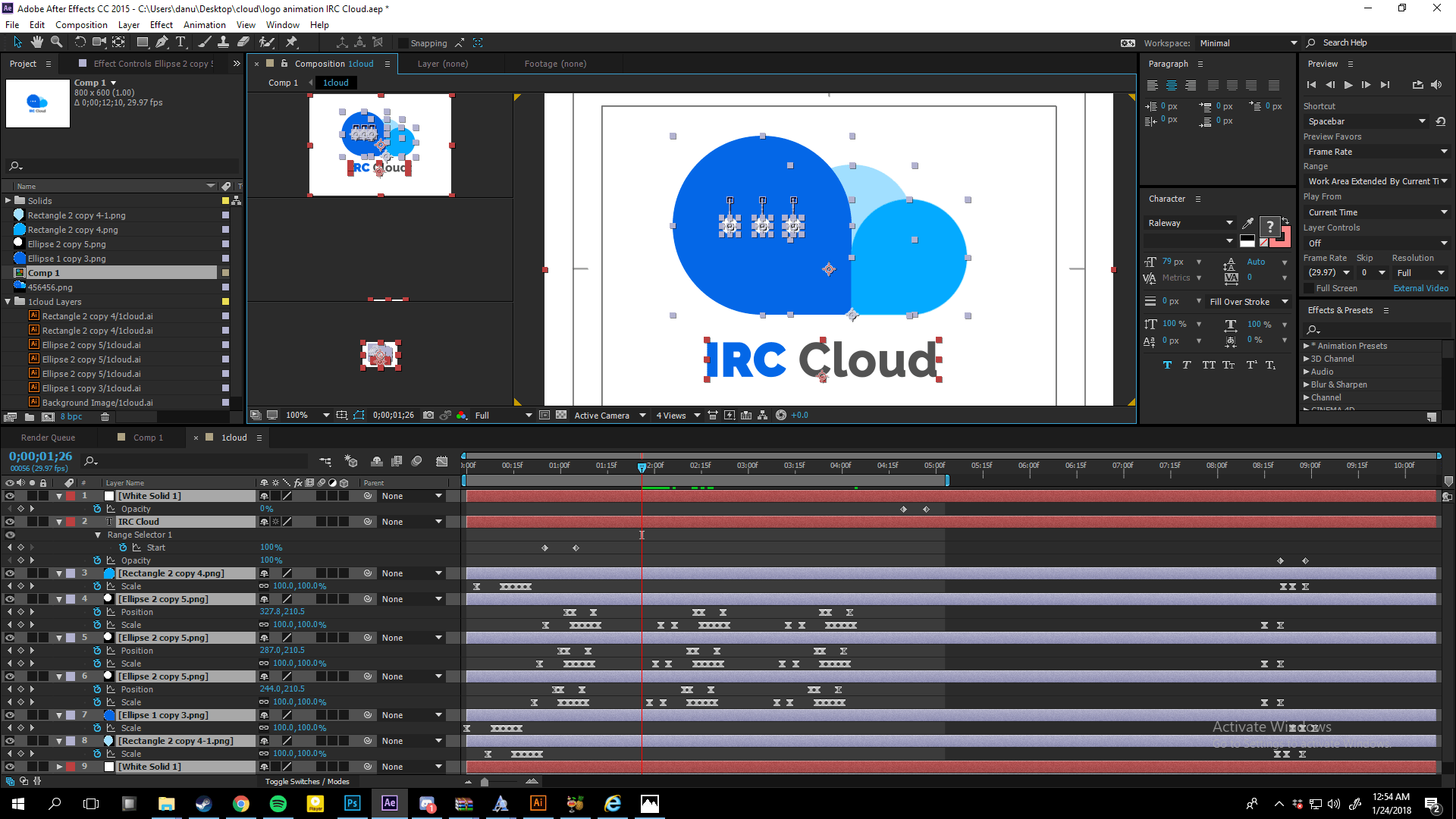The width and height of the screenshot is (1456, 819).
Task: Select the Pen tool
Action: (x=162, y=42)
